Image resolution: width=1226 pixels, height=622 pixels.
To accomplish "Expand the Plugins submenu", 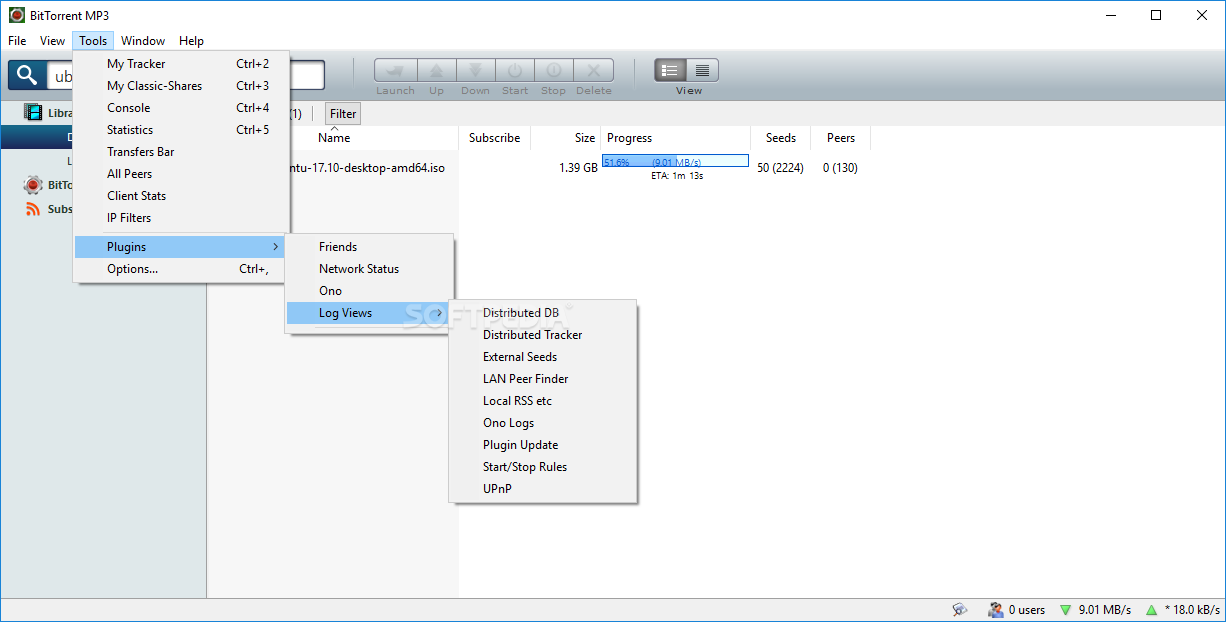I will point(182,247).
